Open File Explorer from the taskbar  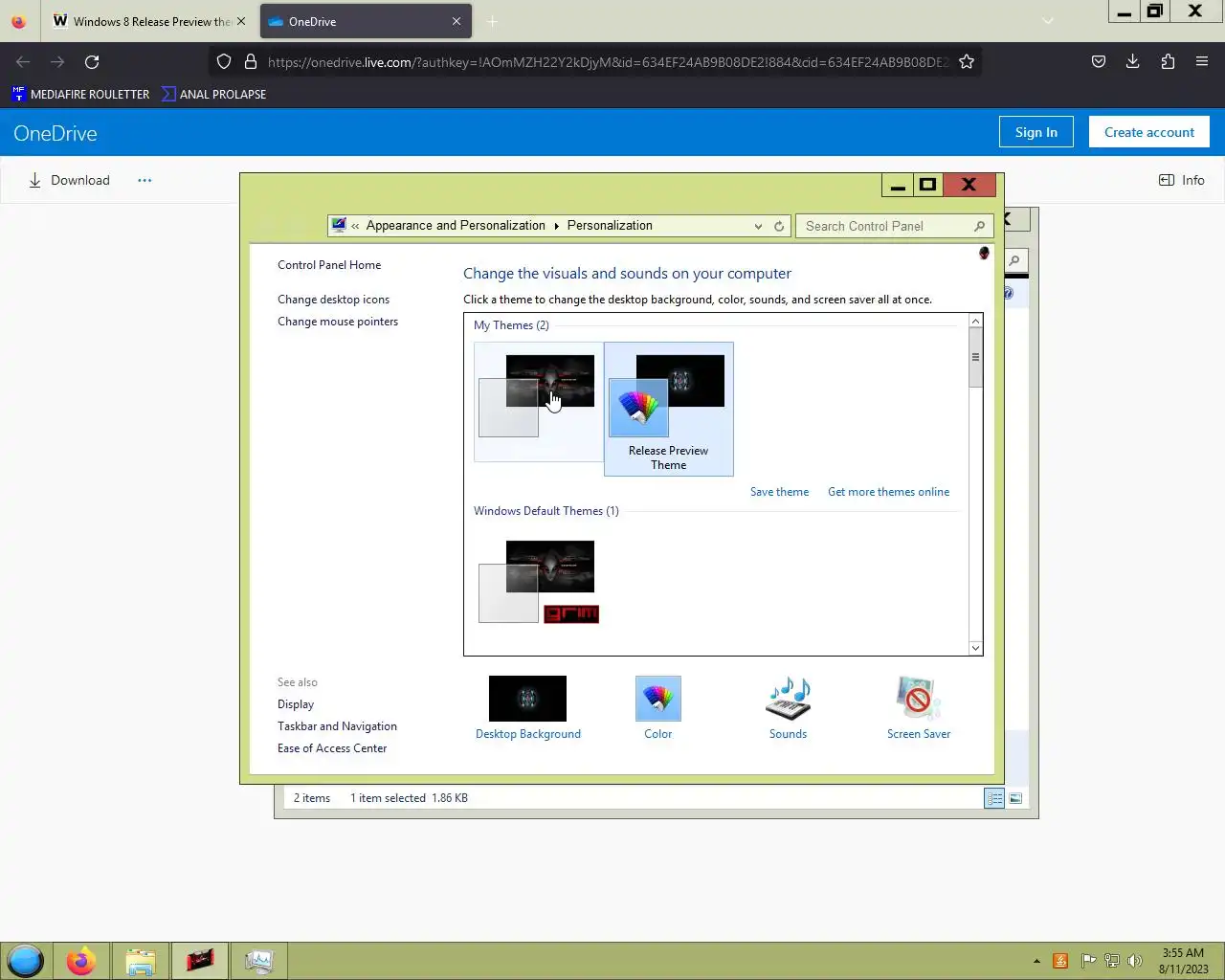click(x=141, y=961)
